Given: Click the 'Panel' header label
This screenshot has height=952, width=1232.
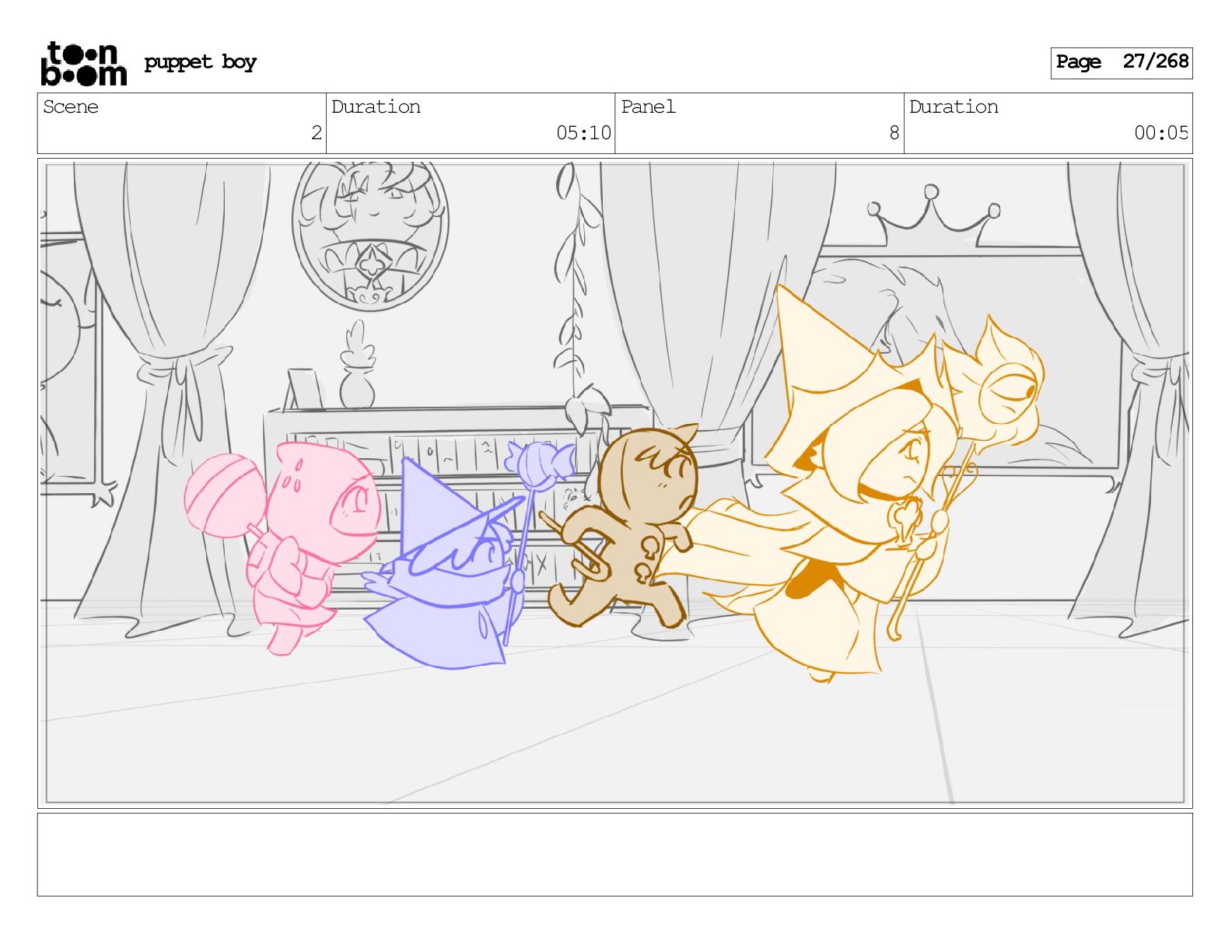Looking at the screenshot, I should [x=648, y=107].
